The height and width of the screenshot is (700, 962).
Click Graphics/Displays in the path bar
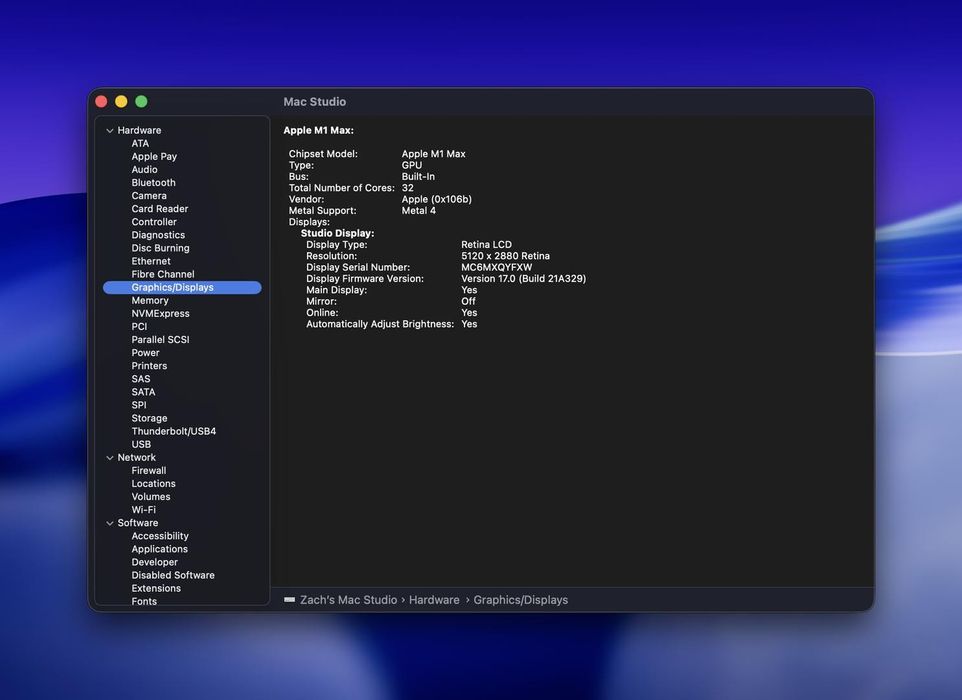(x=520, y=600)
